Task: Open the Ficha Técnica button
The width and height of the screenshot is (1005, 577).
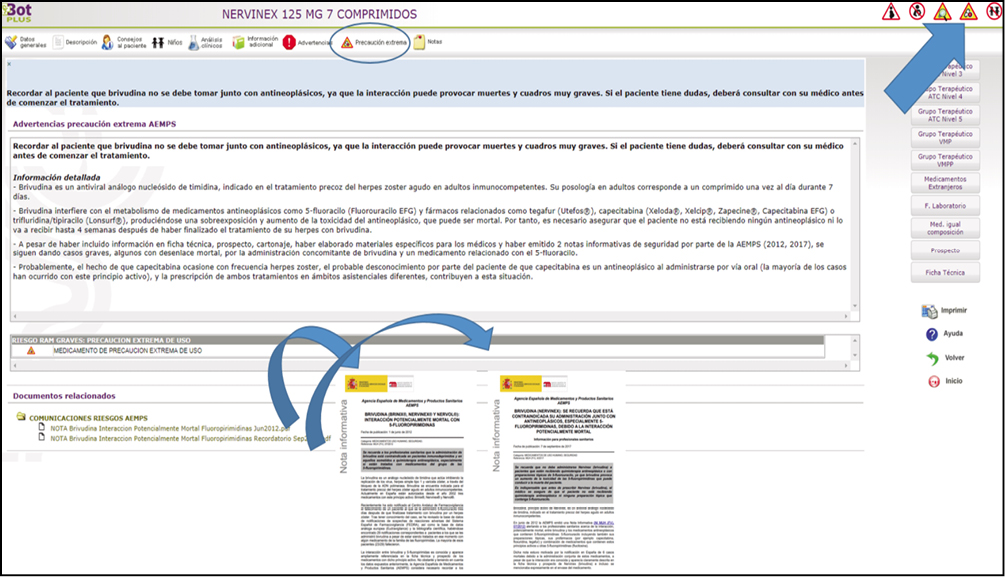Action: tap(944, 272)
